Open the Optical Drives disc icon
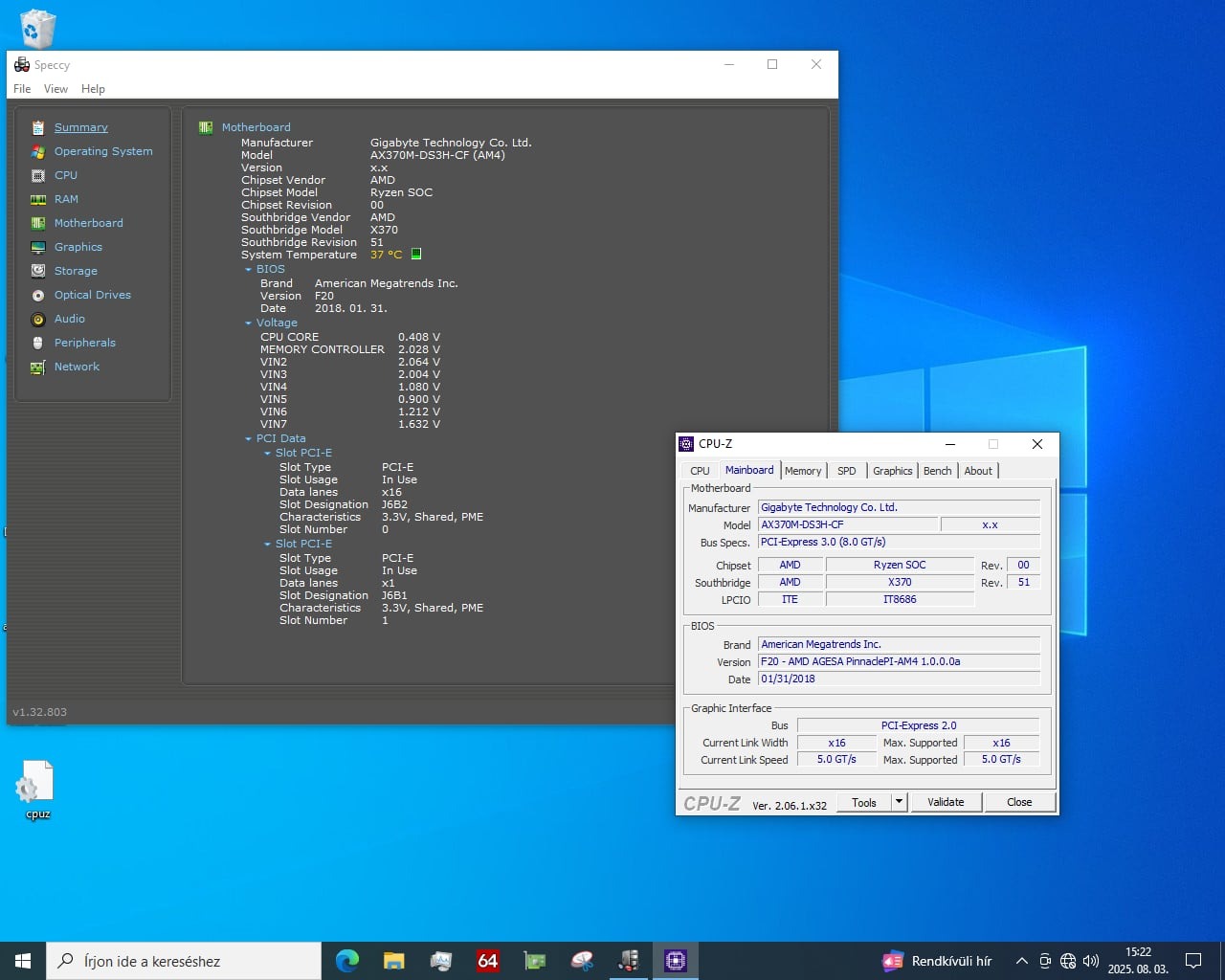Viewport: 1225px width, 980px height. [x=38, y=295]
